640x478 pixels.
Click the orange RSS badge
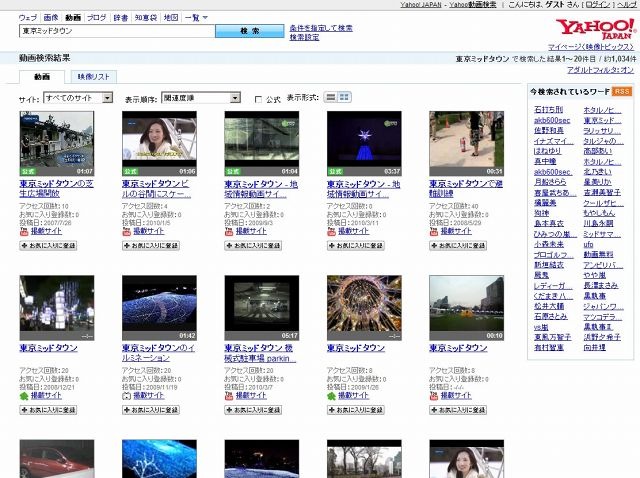click(x=622, y=91)
